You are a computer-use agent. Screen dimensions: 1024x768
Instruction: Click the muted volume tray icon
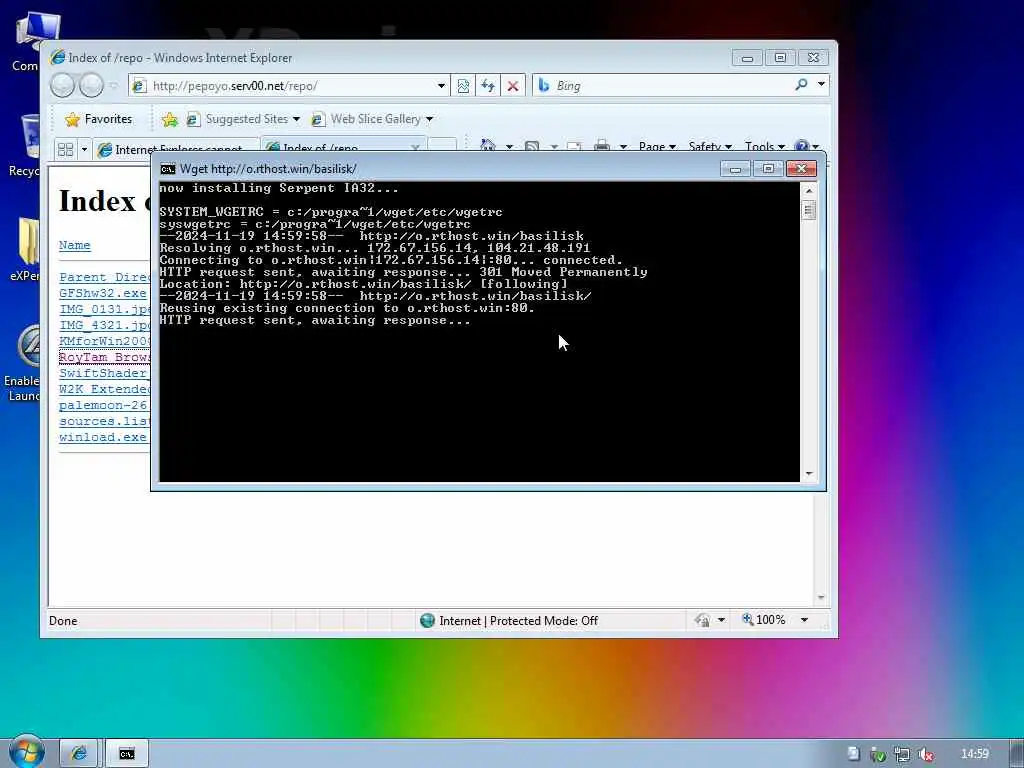point(925,754)
